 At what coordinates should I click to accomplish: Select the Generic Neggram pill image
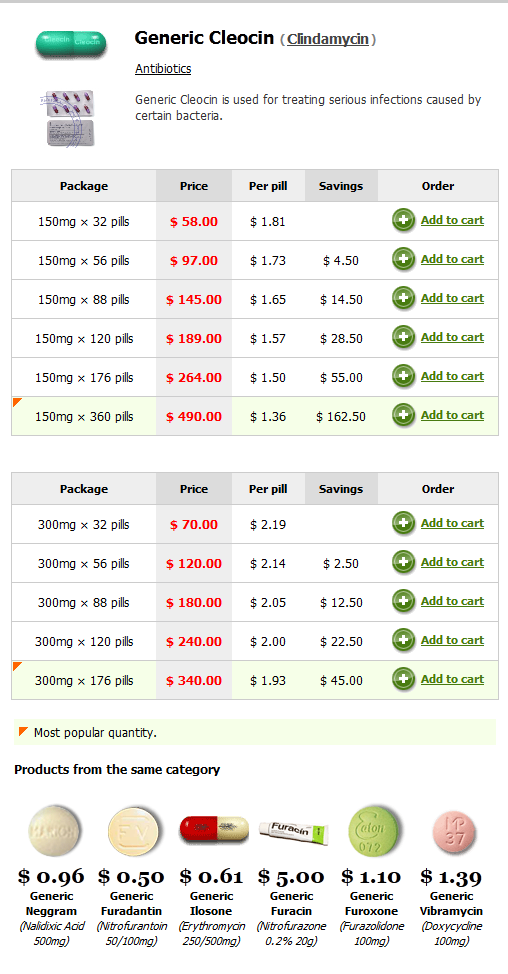point(55,831)
